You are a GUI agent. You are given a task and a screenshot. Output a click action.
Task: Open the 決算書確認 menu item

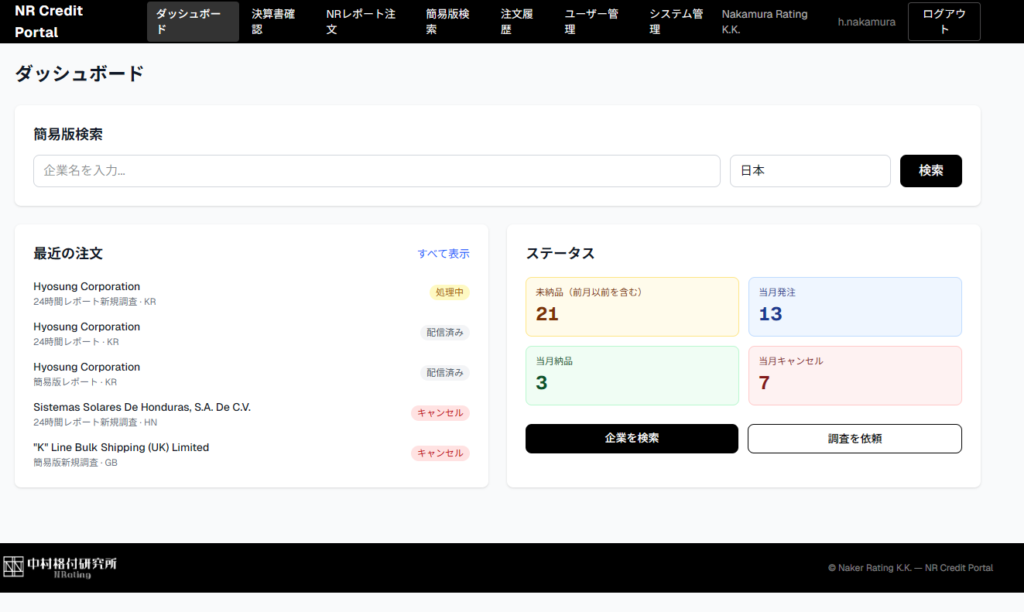pos(274,21)
